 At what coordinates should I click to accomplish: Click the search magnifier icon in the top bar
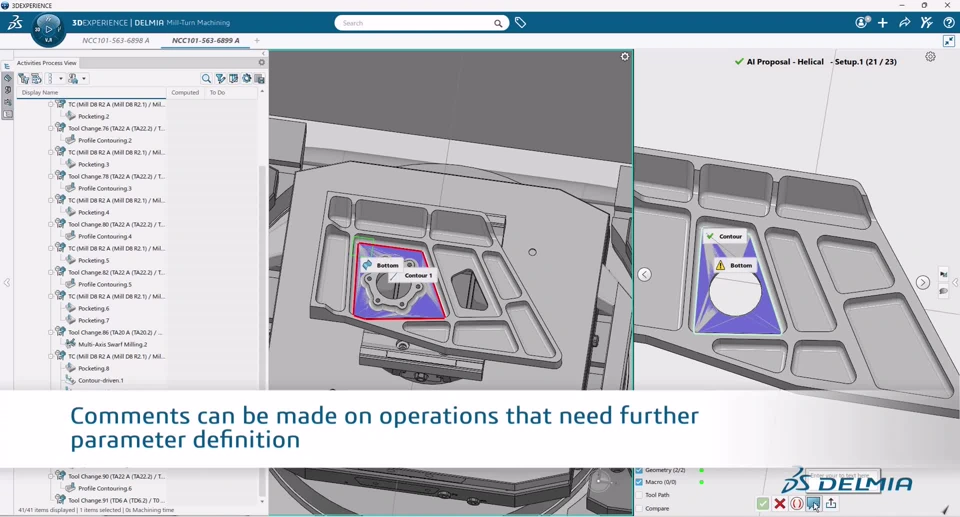498,23
